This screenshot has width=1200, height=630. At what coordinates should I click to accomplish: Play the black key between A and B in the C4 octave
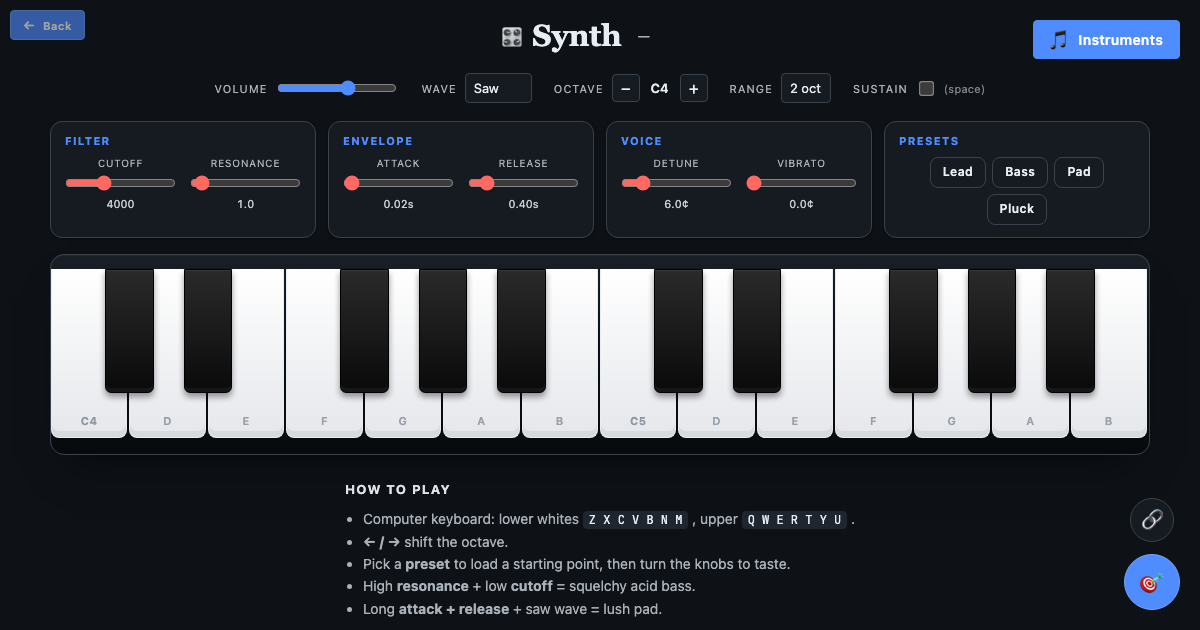pyautogui.click(x=522, y=330)
